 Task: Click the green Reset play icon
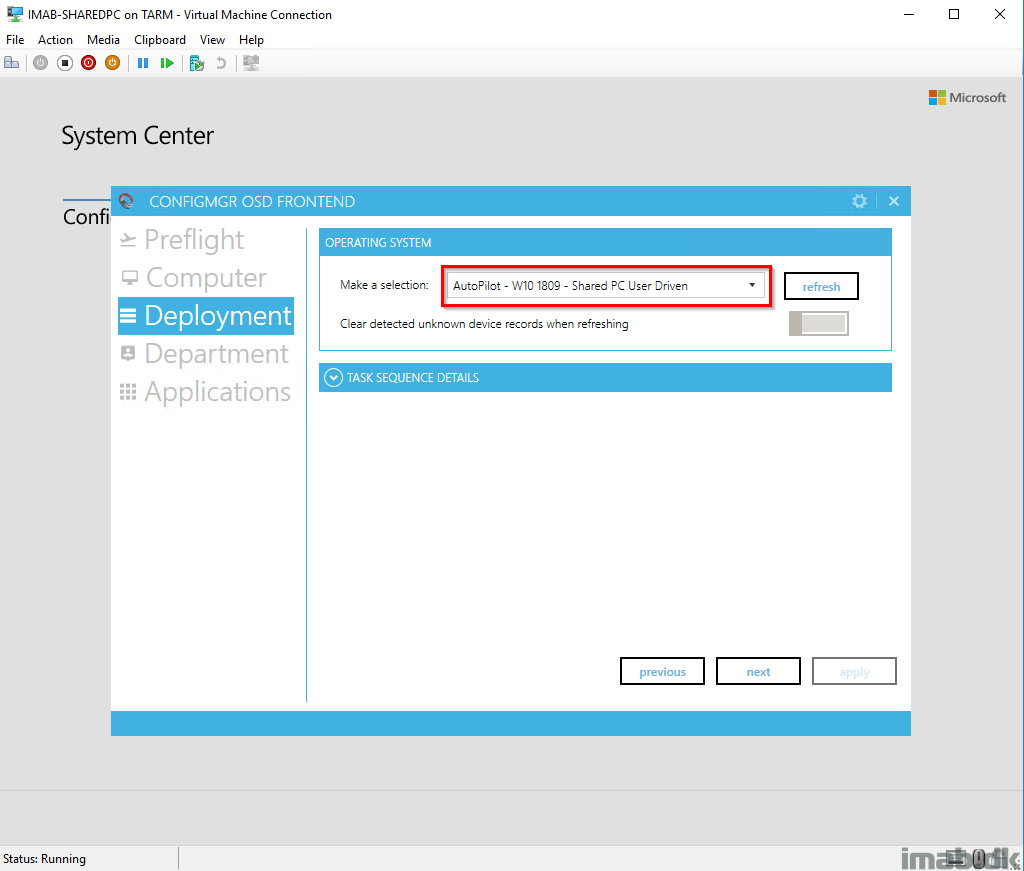tap(167, 63)
